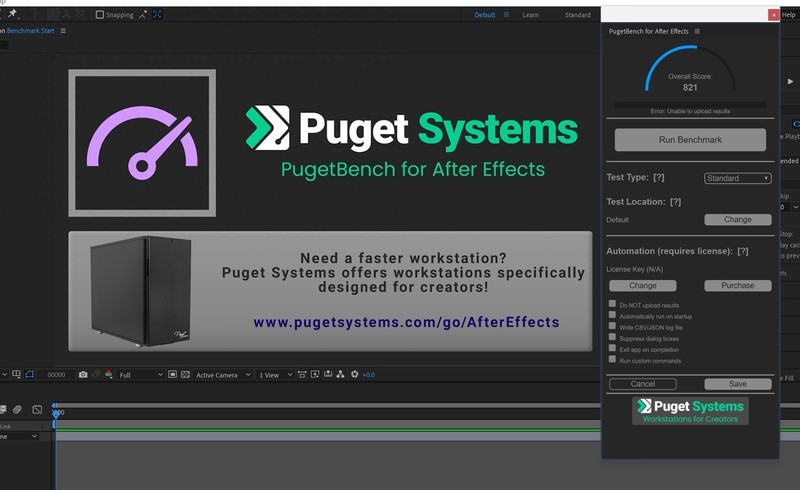Open the 1 View layout dropdown
800x490 pixels.
click(275, 375)
